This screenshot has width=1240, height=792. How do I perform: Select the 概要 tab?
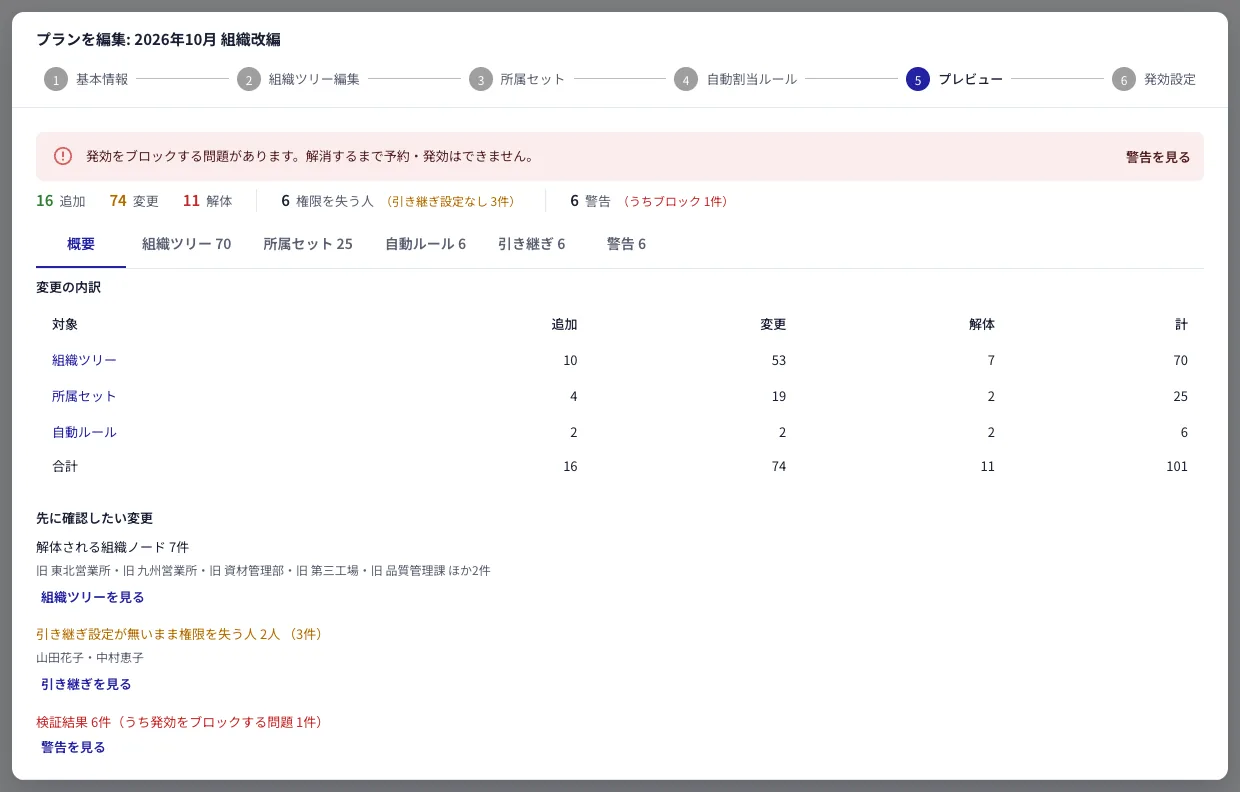pyautogui.click(x=81, y=244)
